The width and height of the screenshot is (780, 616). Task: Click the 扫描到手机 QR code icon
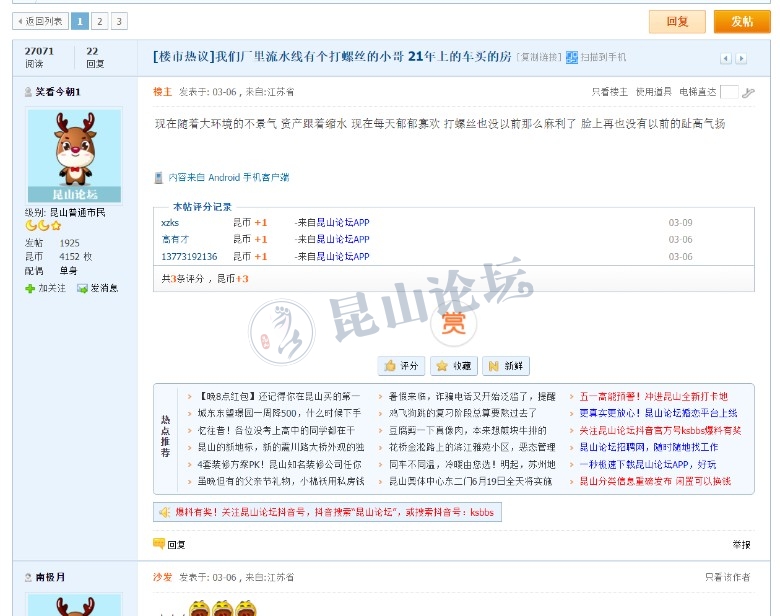572,58
